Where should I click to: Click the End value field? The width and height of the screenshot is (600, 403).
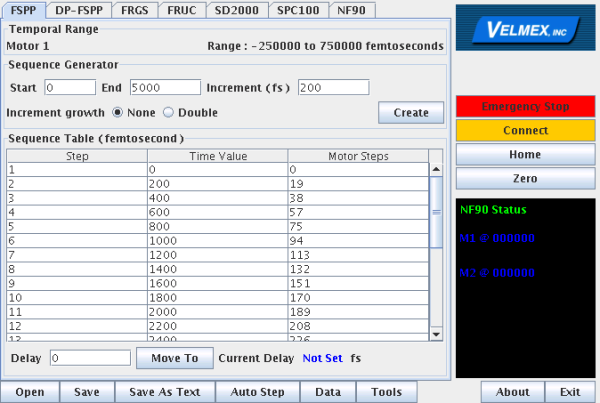click(165, 88)
